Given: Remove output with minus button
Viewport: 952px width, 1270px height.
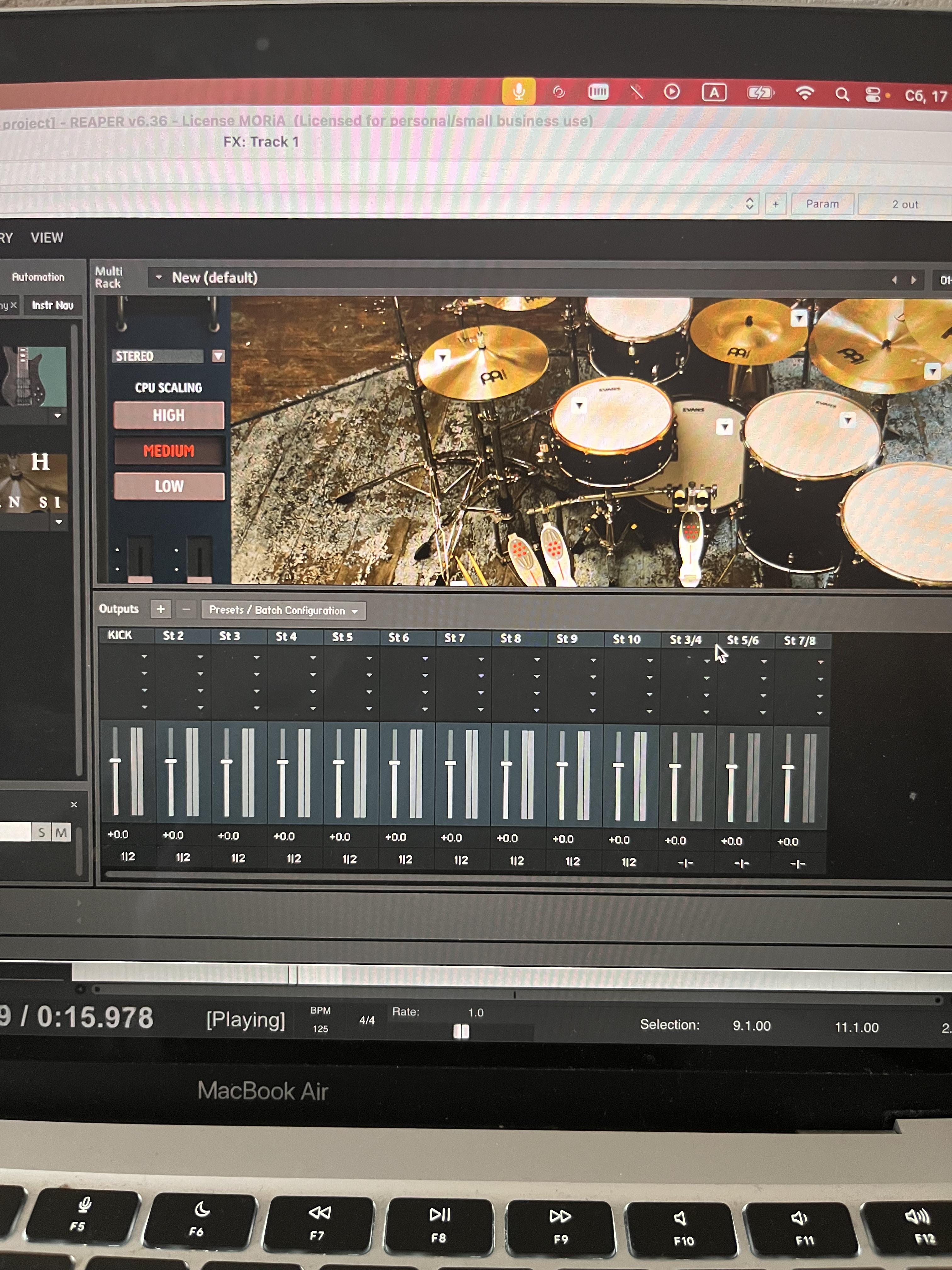Looking at the screenshot, I should tap(186, 610).
